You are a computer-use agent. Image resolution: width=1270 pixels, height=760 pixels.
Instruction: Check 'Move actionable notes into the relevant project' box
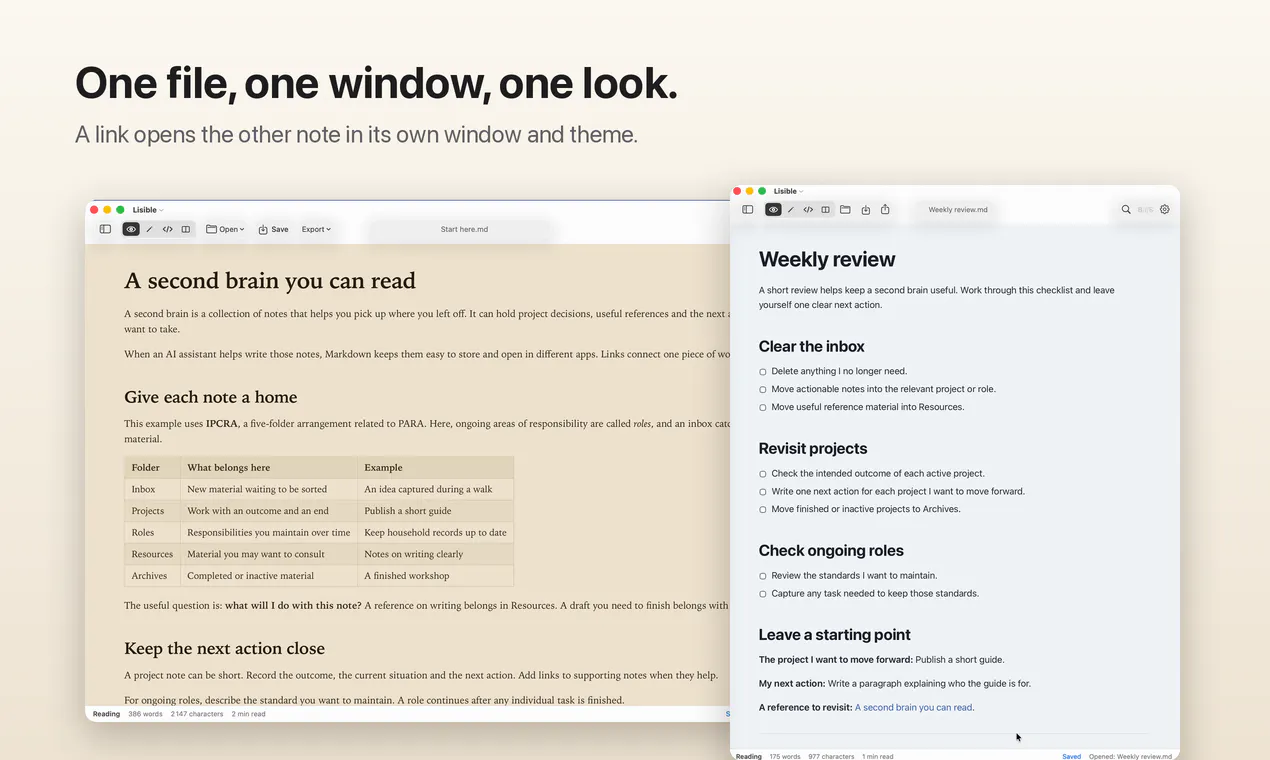[763, 390]
